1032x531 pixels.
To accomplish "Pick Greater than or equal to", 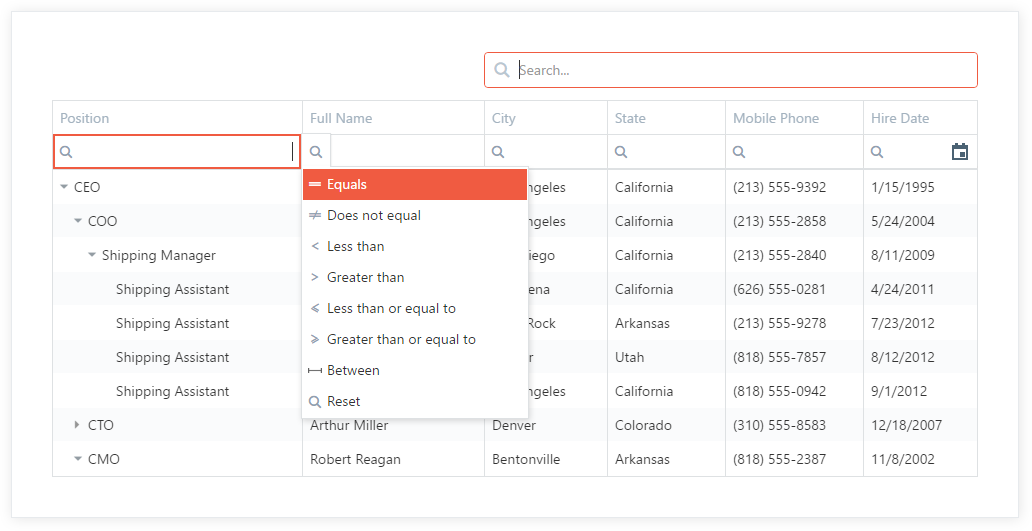I will click(415, 340).
